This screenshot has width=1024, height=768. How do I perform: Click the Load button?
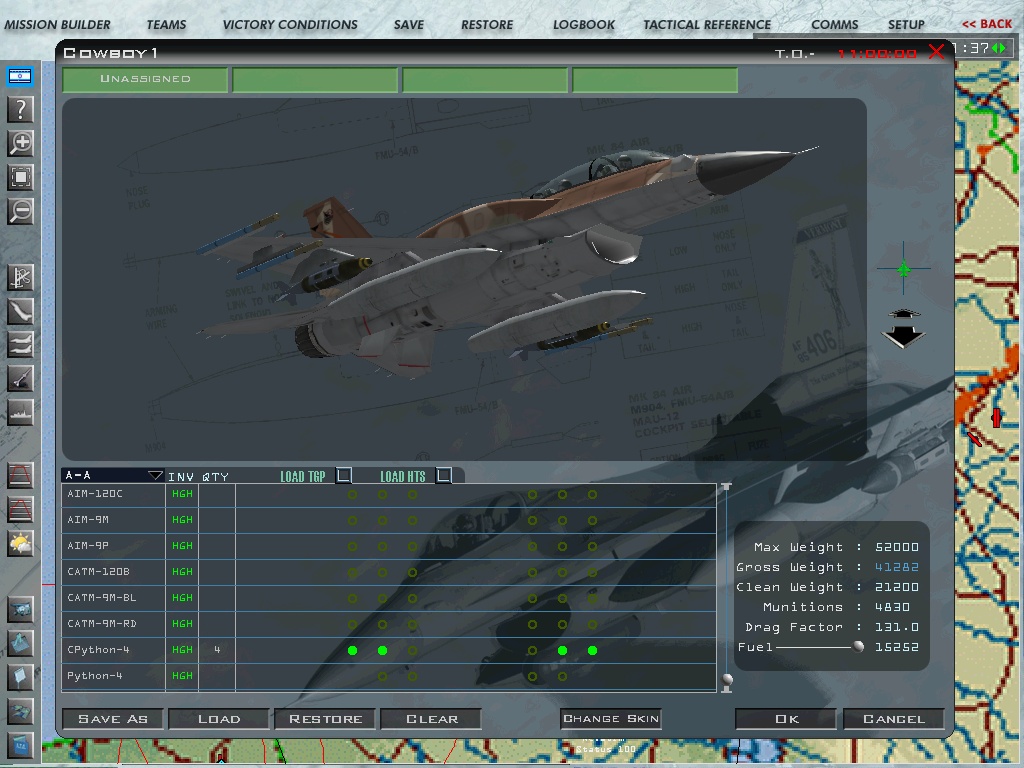(219, 719)
